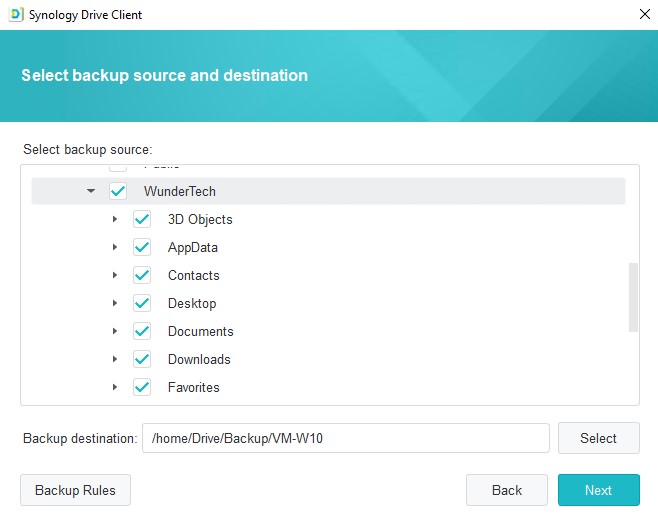Uncheck the 3D Objects checkbox

(142, 219)
